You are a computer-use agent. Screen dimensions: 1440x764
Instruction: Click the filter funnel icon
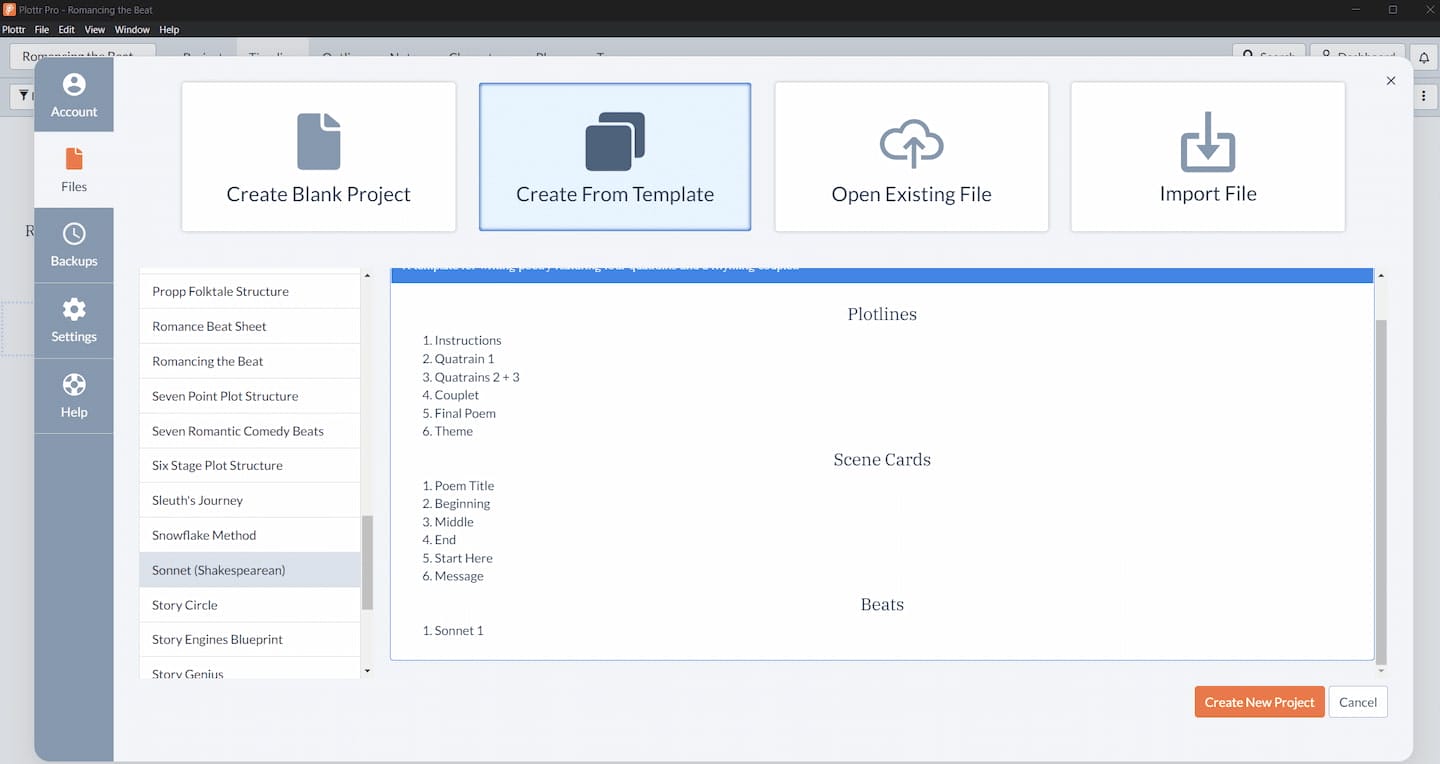(x=24, y=96)
